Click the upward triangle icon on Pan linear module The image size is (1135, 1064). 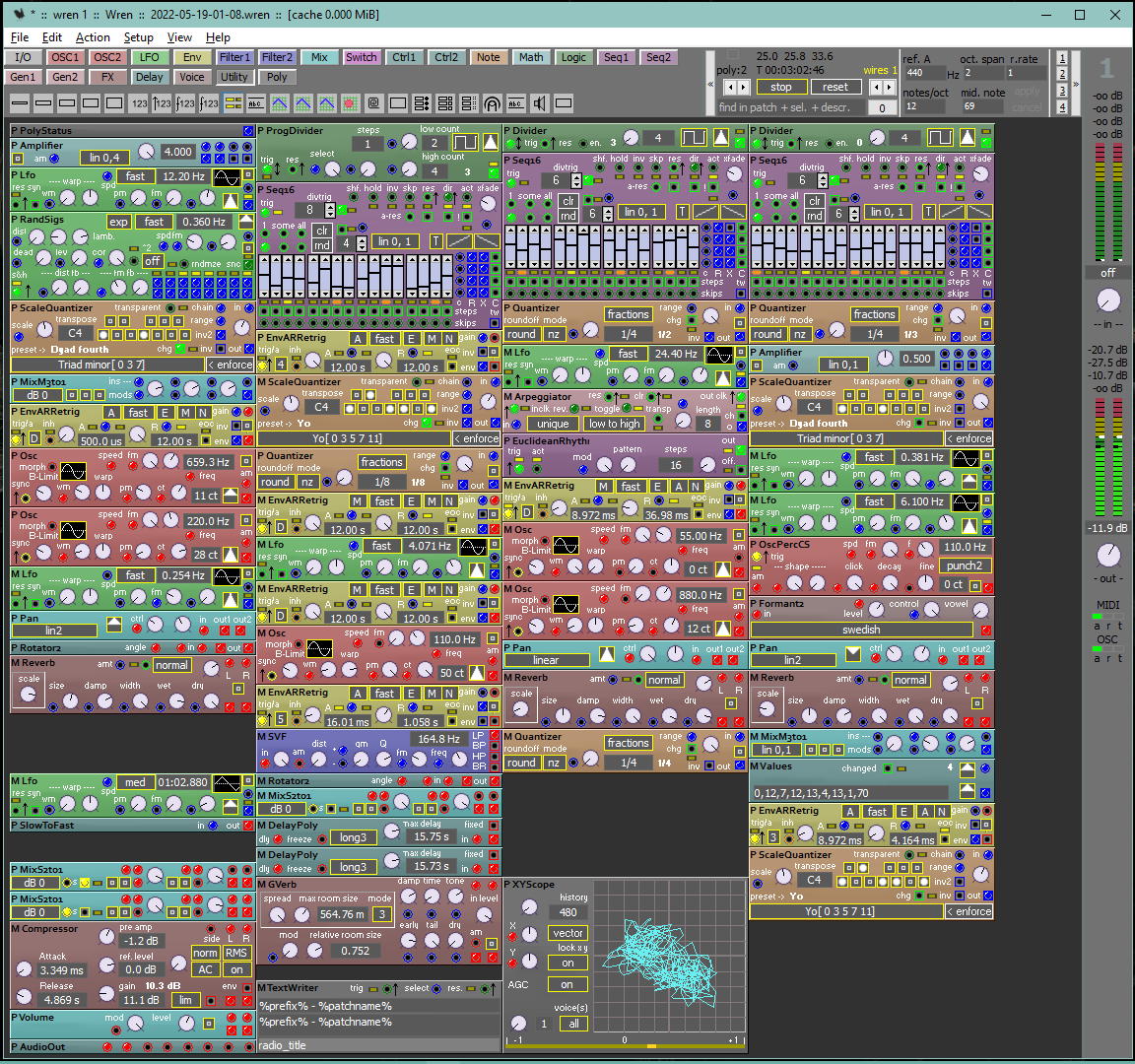(x=607, y=655)
